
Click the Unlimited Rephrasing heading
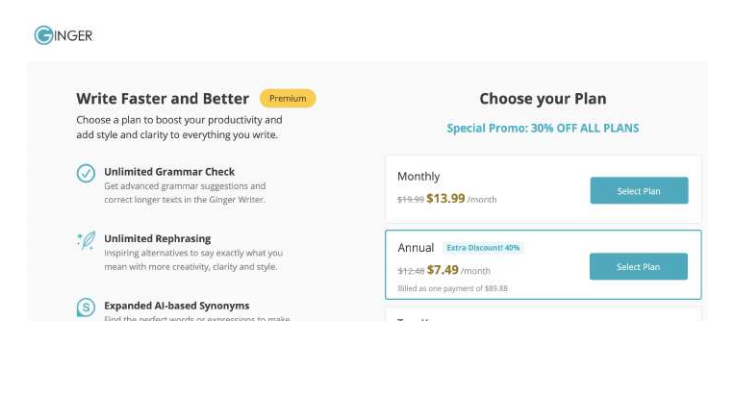(x=158, y=239)
